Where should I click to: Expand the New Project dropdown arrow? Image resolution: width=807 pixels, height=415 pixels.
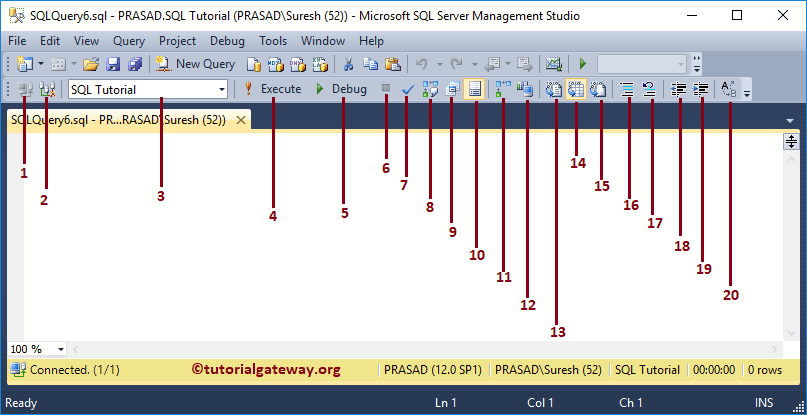(x=40, y=64)
